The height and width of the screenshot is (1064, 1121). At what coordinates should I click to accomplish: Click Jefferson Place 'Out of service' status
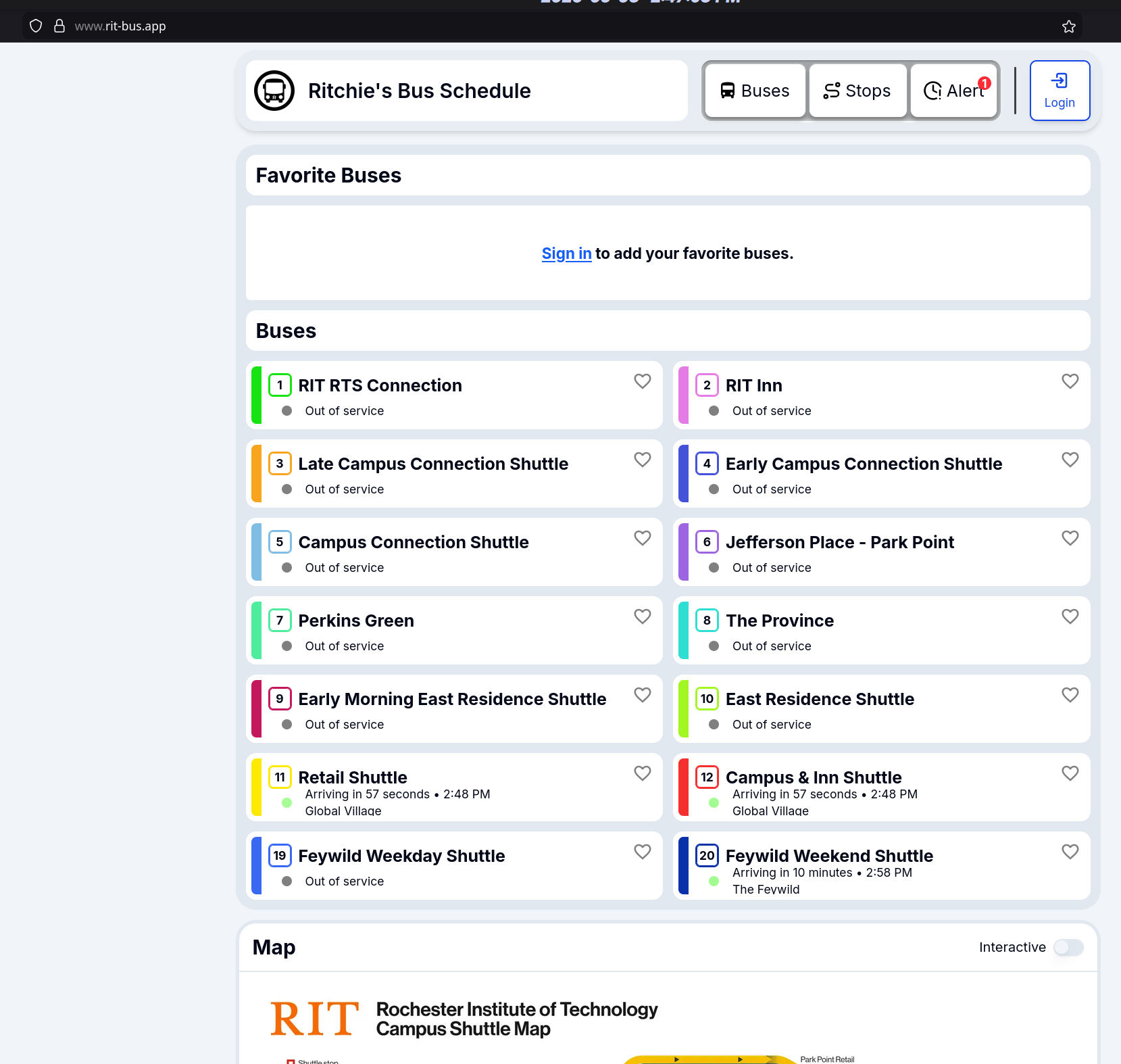(772, 568)
